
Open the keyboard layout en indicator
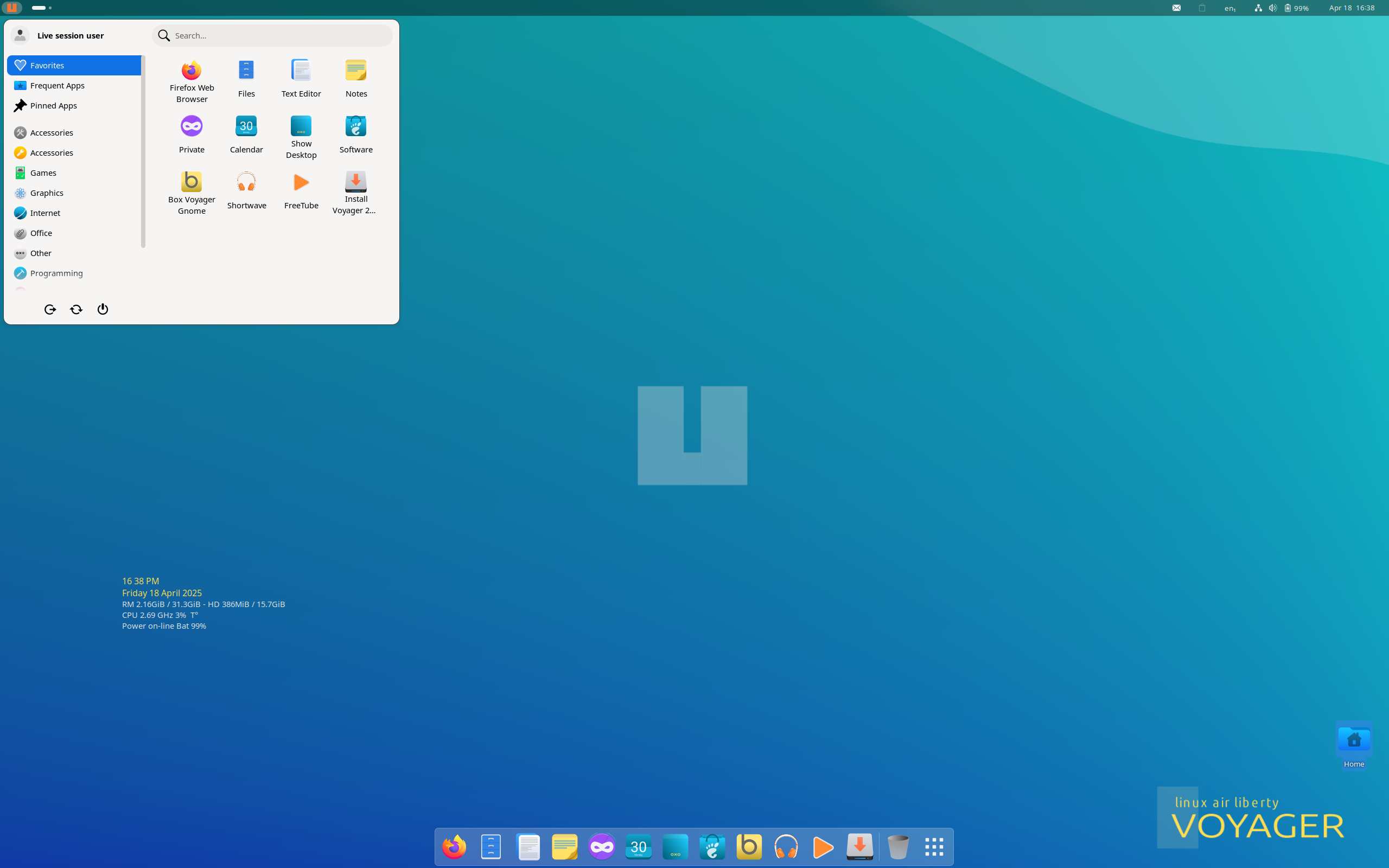click(x=1229, y=8)
